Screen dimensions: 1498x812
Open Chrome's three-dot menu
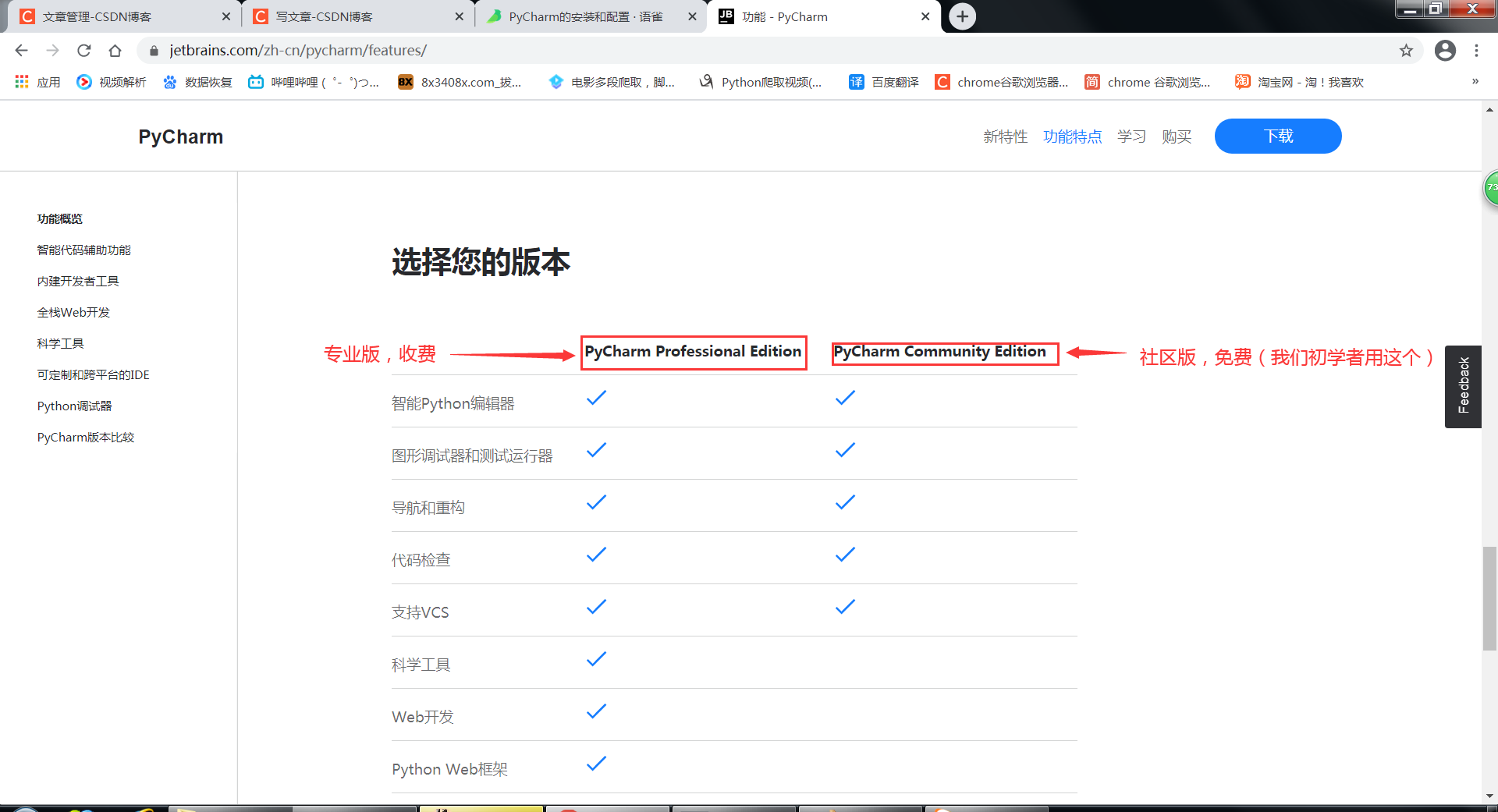pyautogui.click(x=1476, y=50)
